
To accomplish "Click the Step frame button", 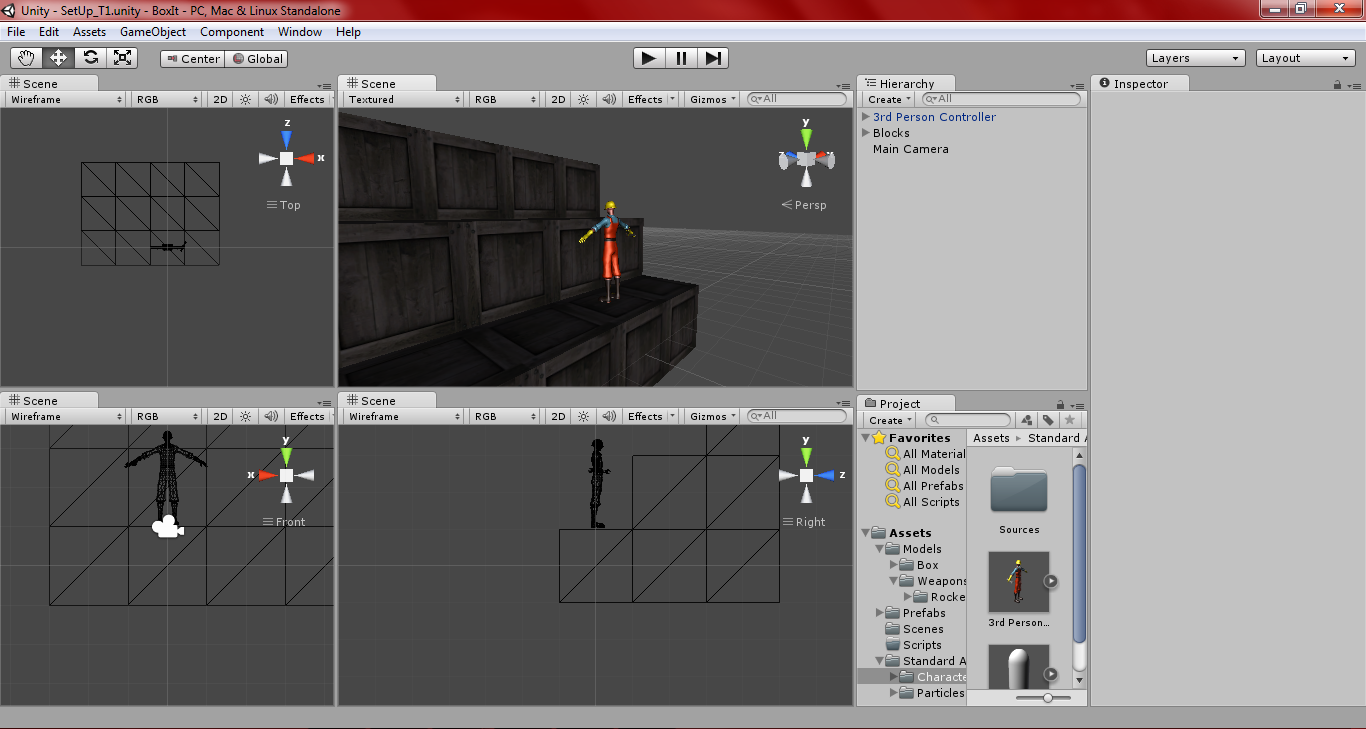I will tap(713, 58).
